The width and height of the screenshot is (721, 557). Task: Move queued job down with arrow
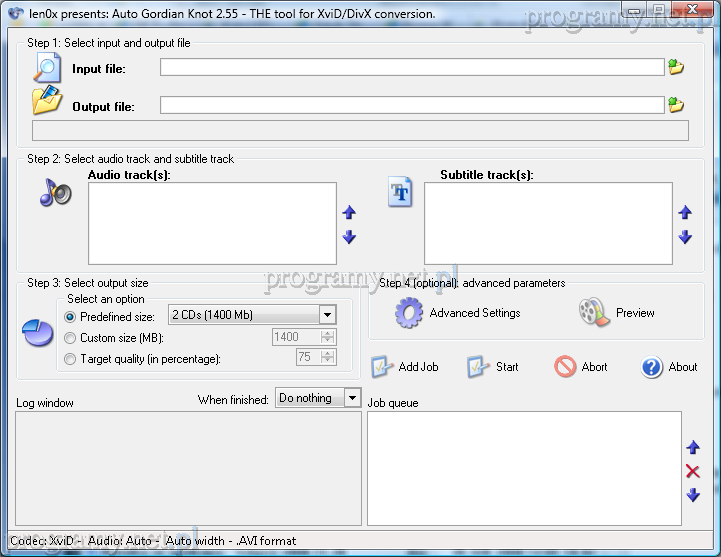point(692,495)
